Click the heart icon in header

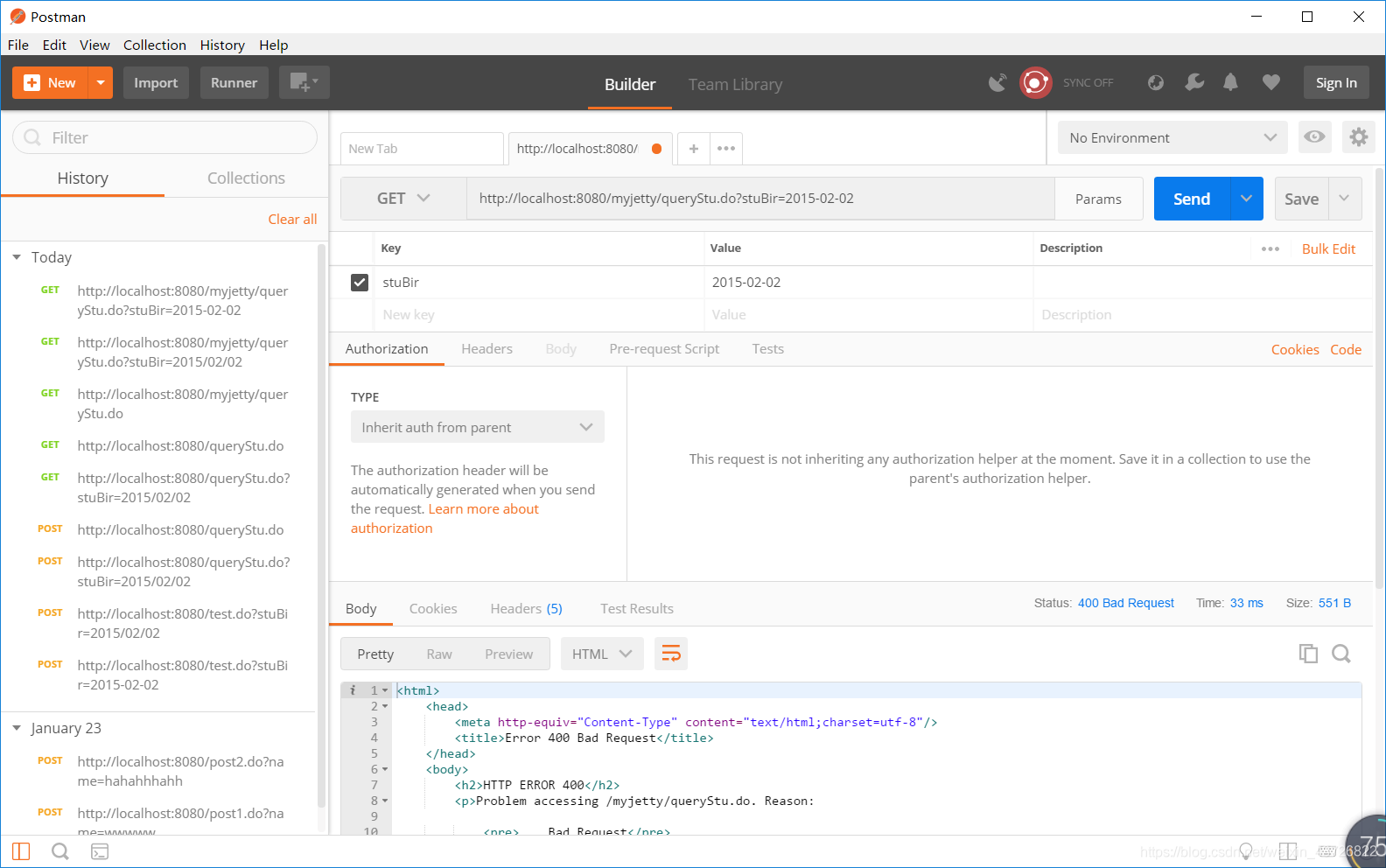click(1271, 82)
